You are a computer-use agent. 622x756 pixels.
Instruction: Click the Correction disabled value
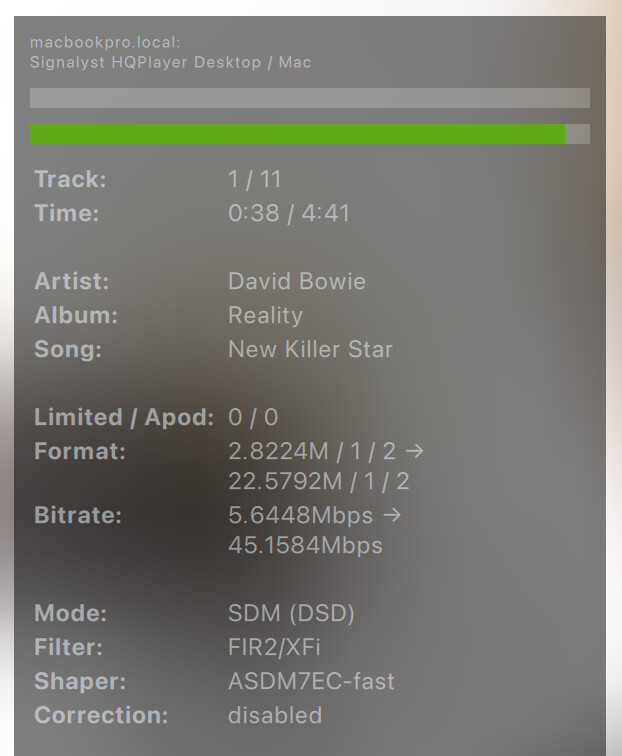click(x=275, y=715)
